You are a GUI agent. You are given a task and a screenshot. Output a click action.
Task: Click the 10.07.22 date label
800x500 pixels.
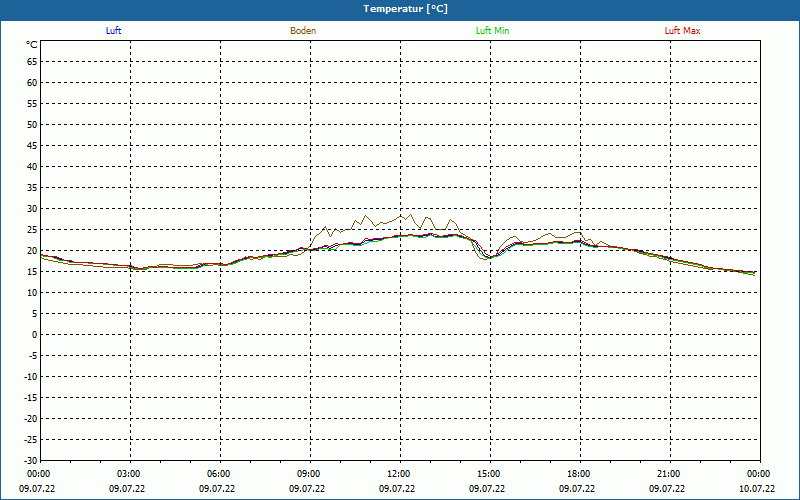(x=757, y=489)
